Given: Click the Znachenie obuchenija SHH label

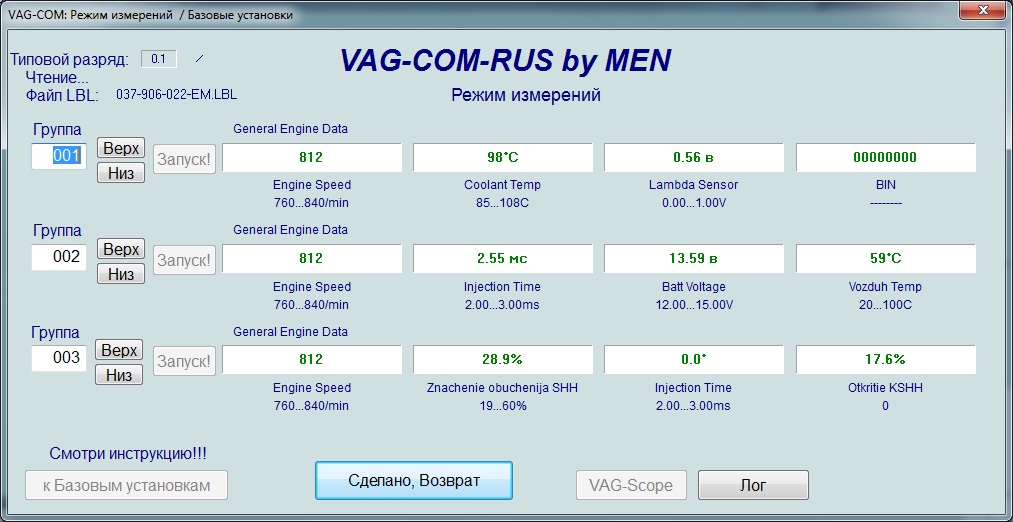Looking at the screenshot, I should [503, 388].
